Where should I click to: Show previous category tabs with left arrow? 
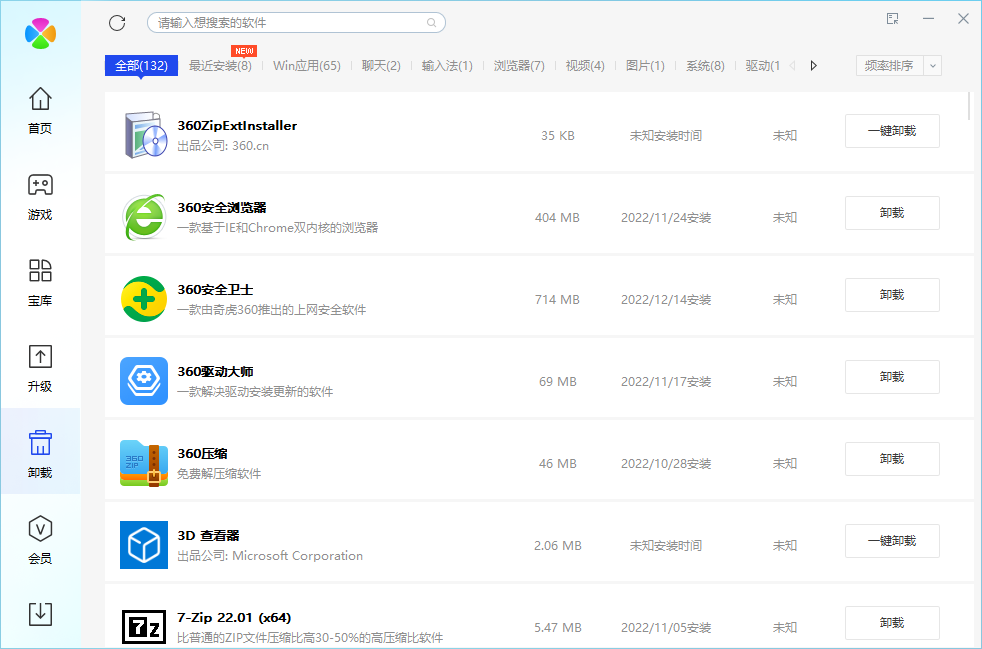(x=792, y=66)
